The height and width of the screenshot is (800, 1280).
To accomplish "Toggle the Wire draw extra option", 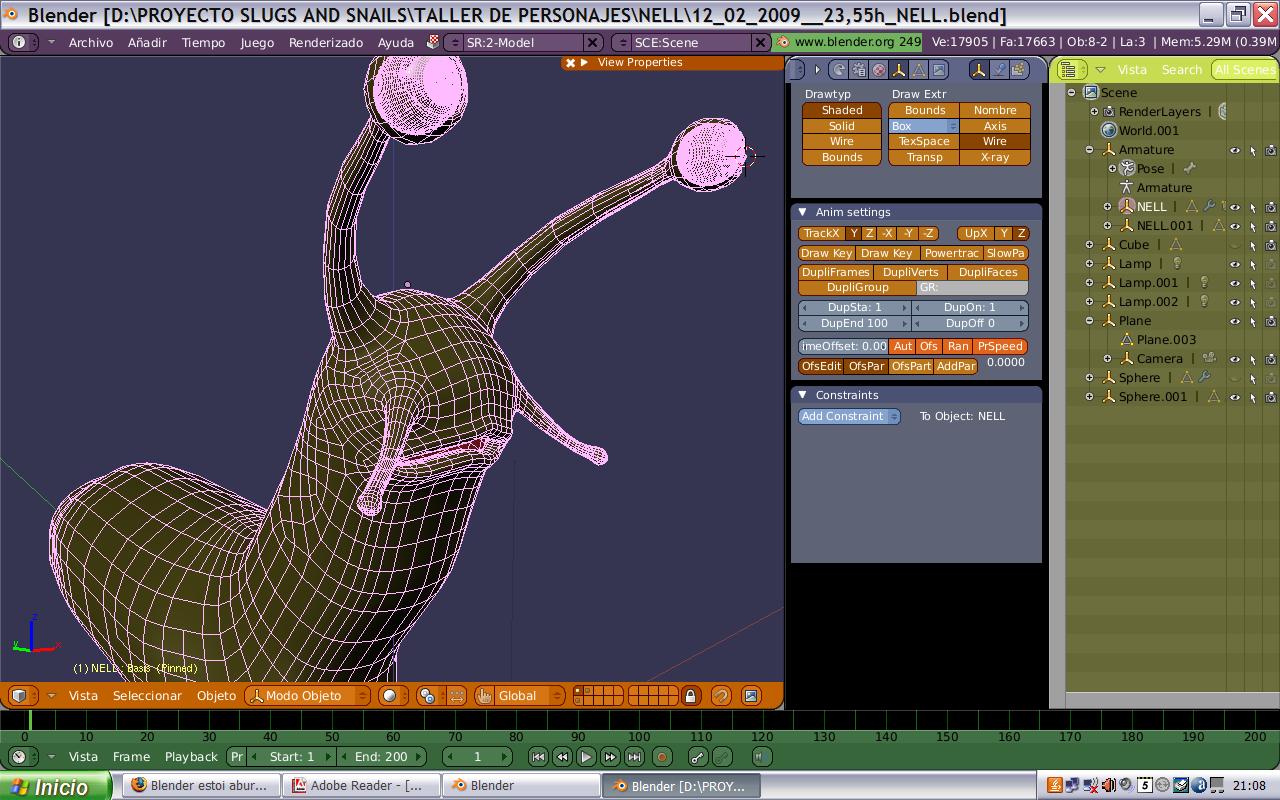I will tap(995, 141).
